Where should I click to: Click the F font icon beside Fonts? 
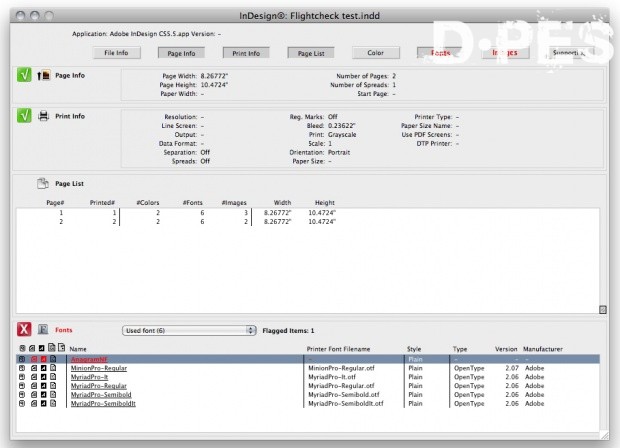coord(43,329)
